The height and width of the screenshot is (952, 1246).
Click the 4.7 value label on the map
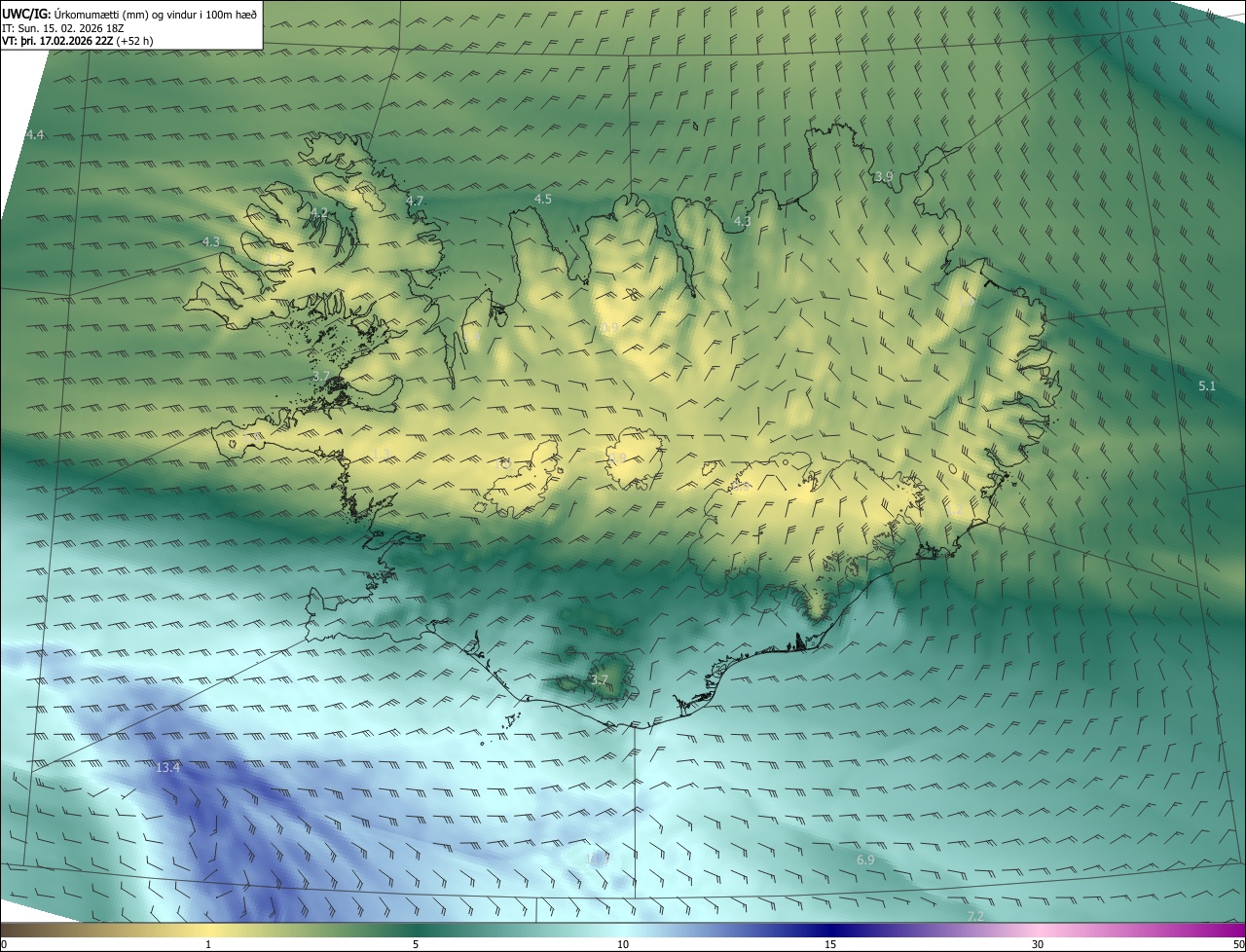[415, 201]
